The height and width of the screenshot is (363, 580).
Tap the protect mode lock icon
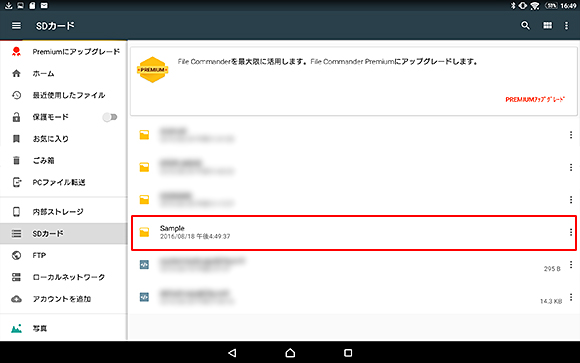pyautogui.click(x=16, y=117)
